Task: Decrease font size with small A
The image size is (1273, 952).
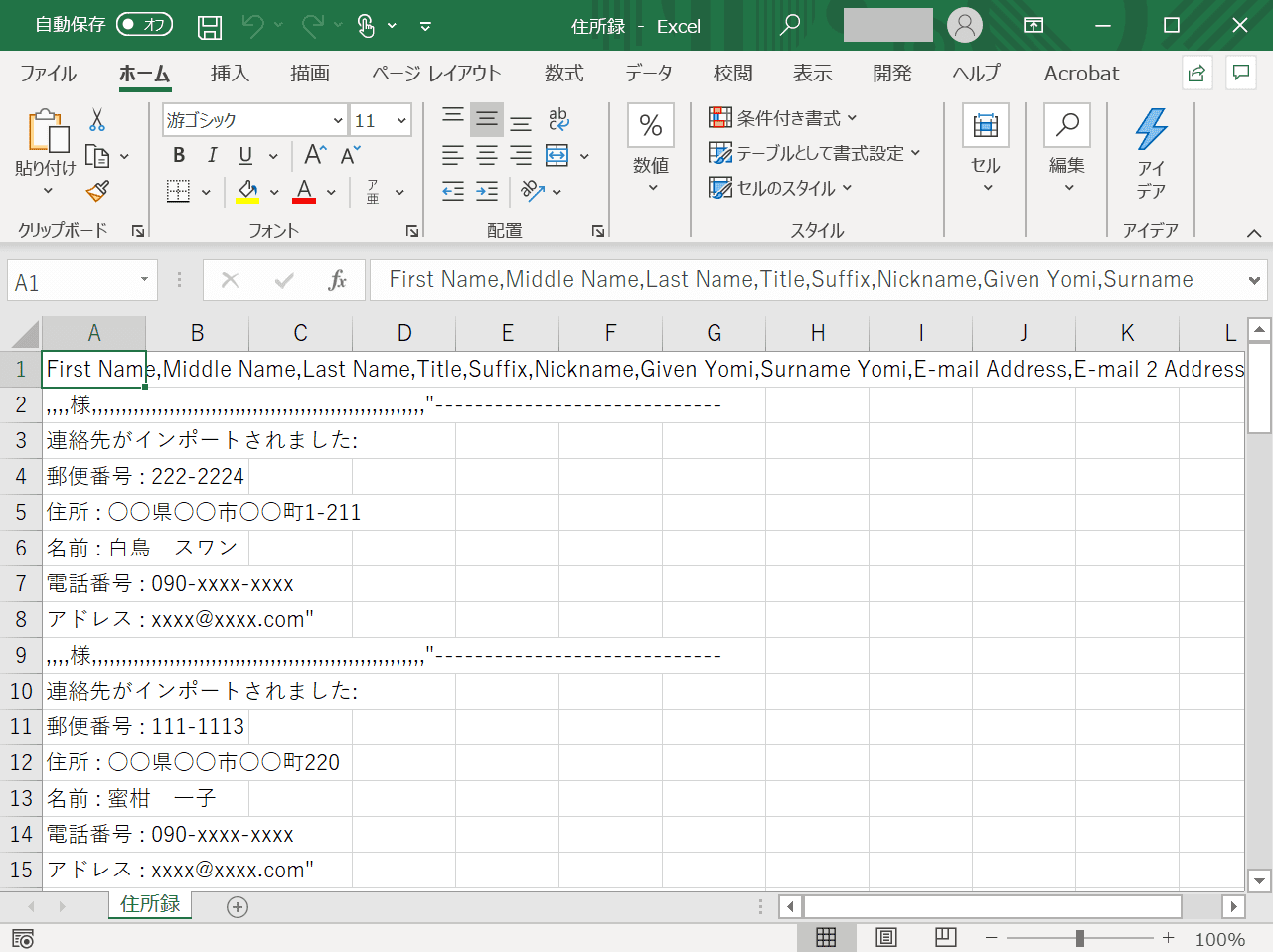Action: (350, 155)
